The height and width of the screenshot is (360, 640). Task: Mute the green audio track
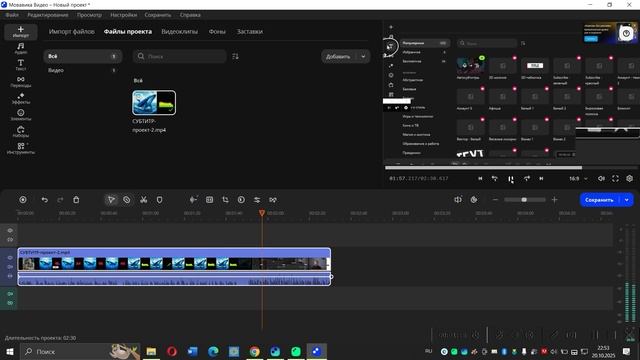click(10, 294)
